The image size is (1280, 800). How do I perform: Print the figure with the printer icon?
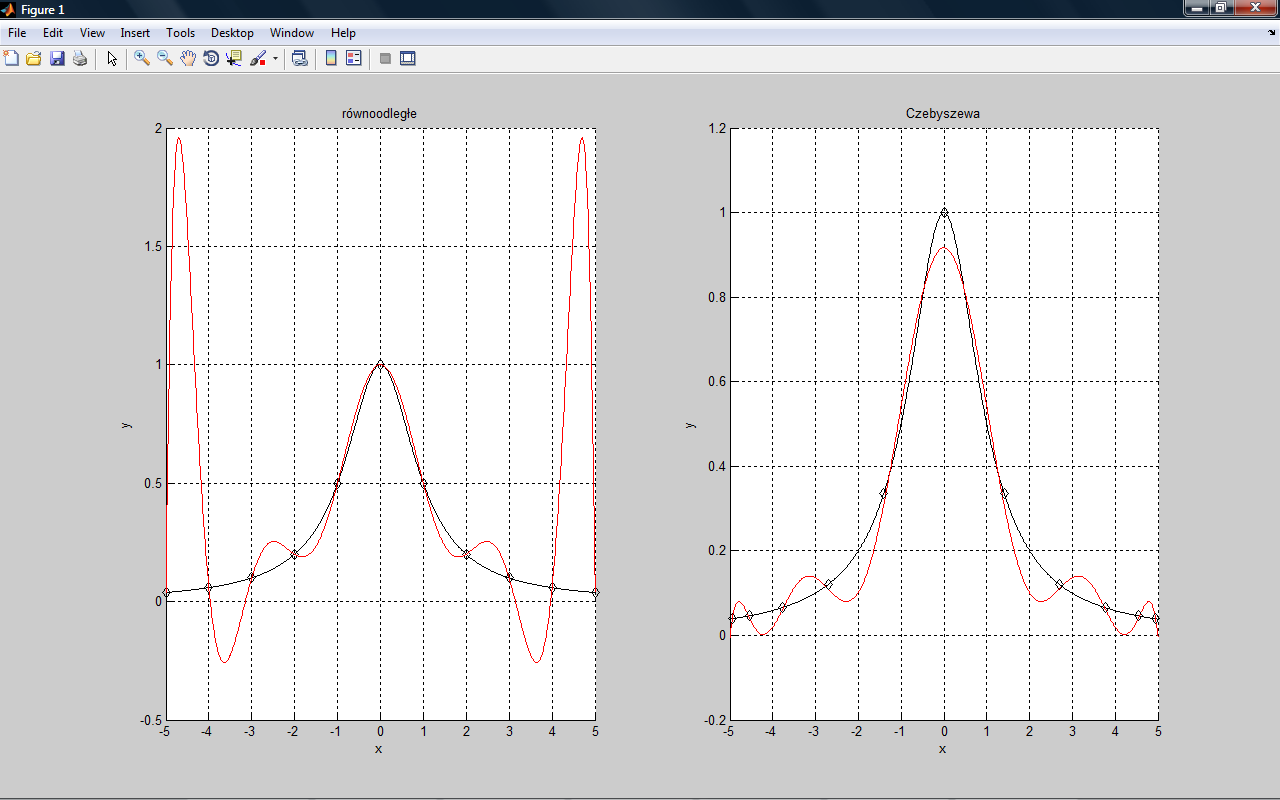click(x=80, y=59)
